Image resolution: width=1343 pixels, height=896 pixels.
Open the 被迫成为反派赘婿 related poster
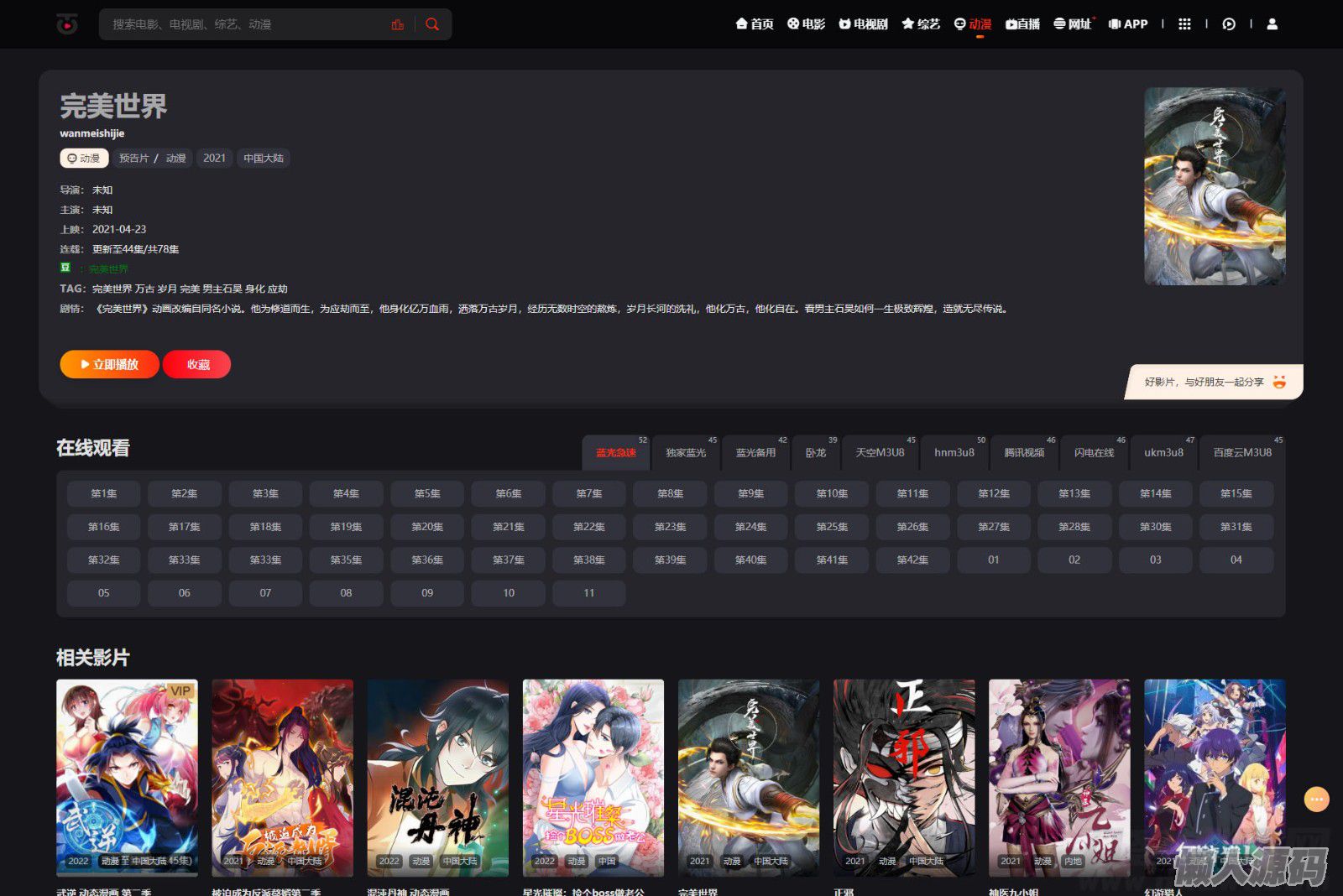282,778
